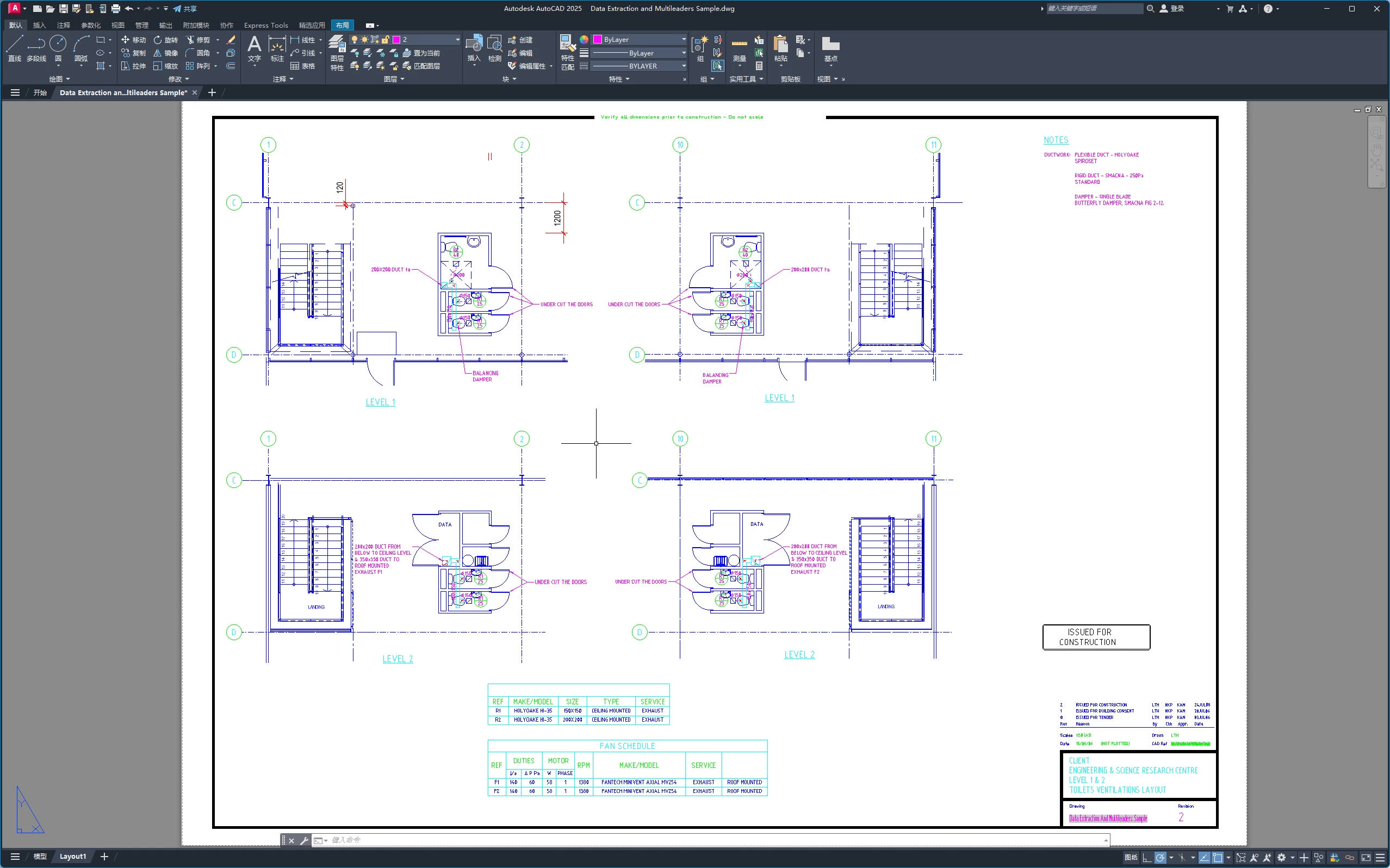Click the Offset tool icon
This screenshot has width=1390, height=868.
tap(231, 66)
